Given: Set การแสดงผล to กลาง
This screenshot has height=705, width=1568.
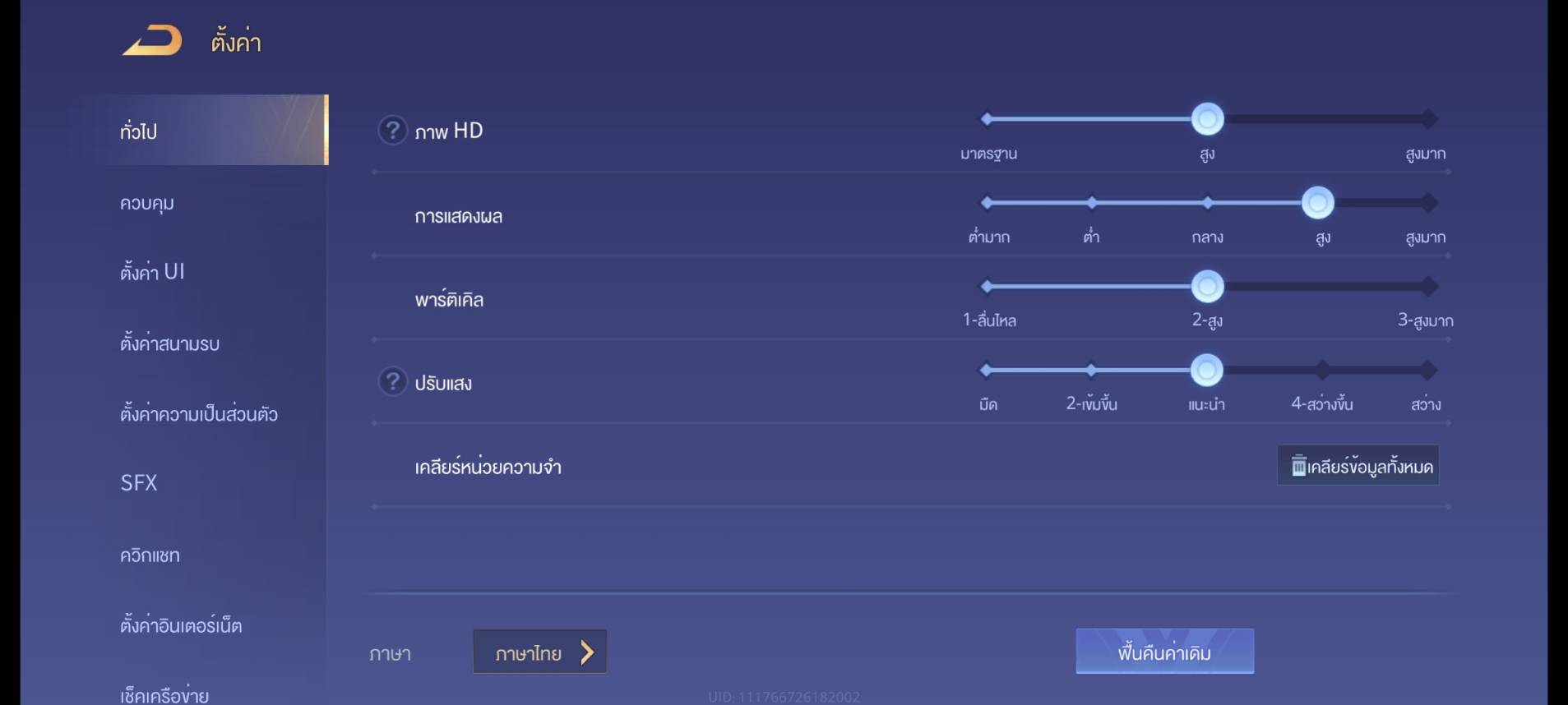Looking at the screenshot, I should coord(1207,203).
